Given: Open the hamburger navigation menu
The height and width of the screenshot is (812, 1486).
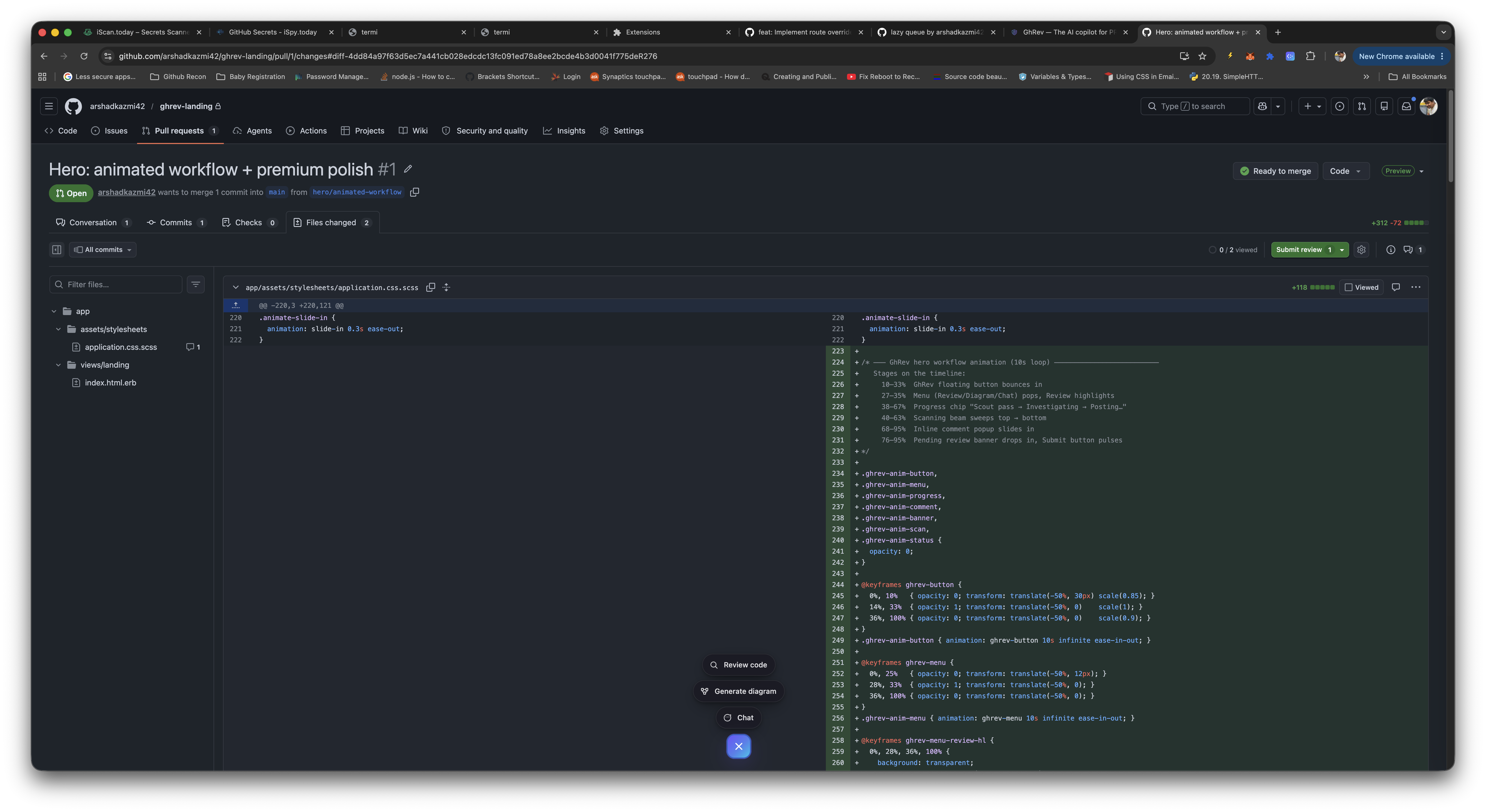Looking at the screenshot, I should [49, 106].
